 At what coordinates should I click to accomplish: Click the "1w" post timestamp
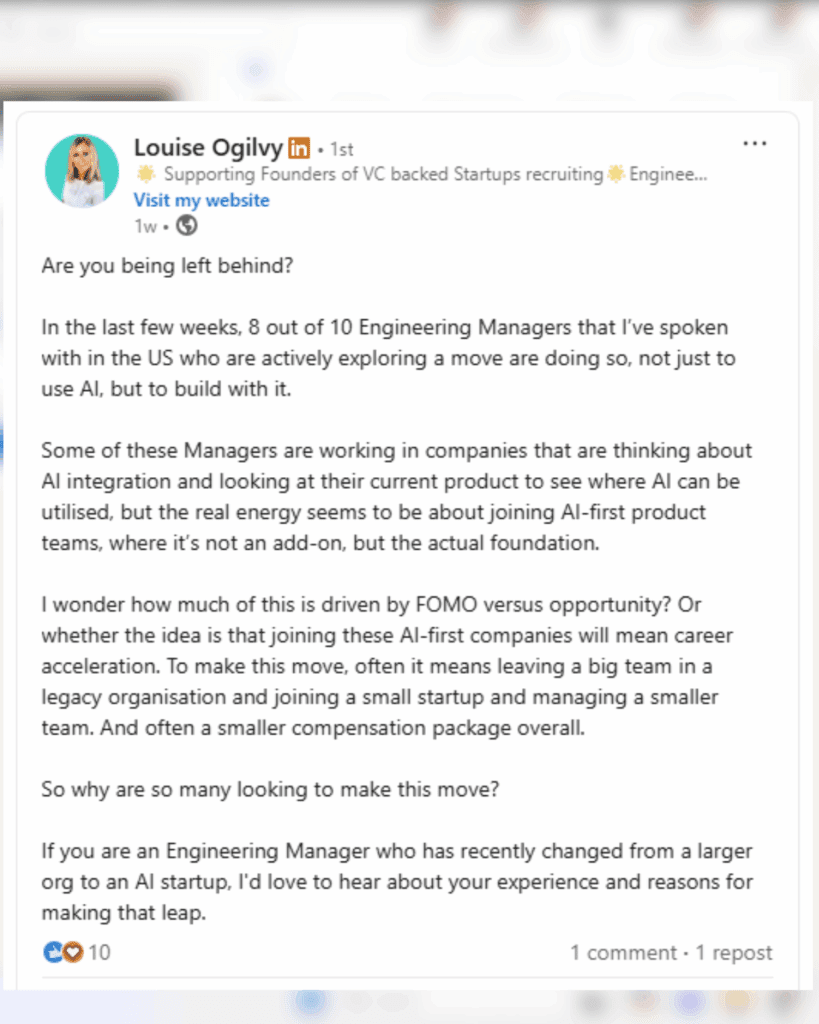pyautogui.click(x=145, y=226)
